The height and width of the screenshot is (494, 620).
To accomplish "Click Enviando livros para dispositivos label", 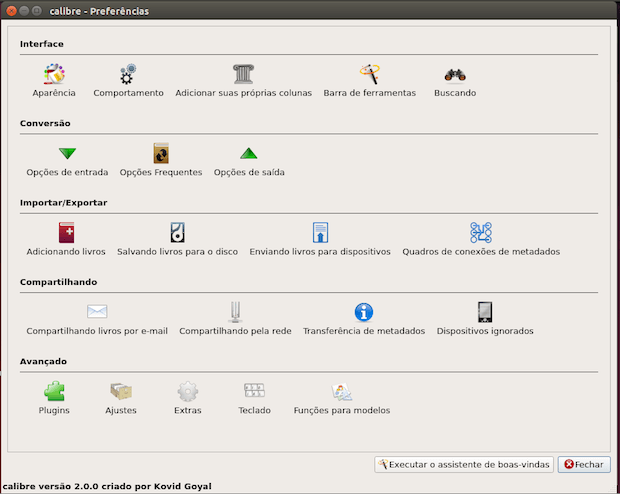I will tap(320, 252).
